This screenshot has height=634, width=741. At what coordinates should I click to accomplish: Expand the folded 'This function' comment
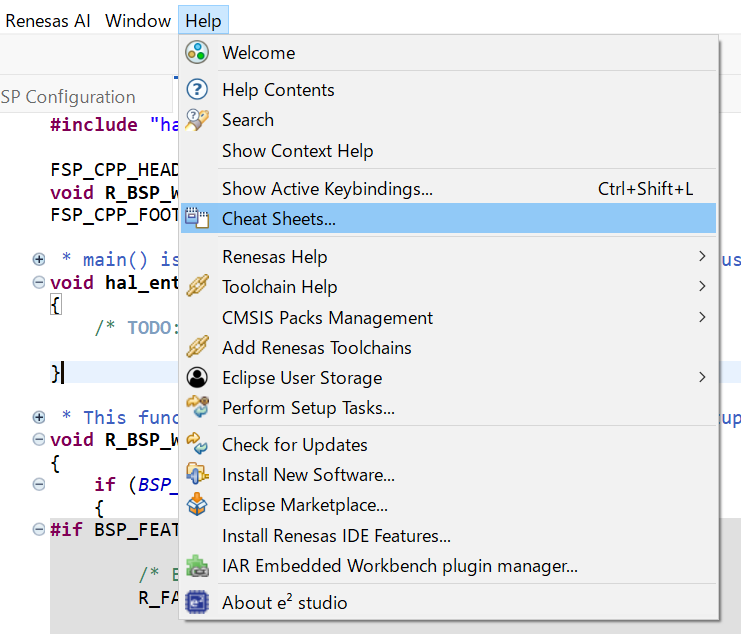tap(39, 417)
